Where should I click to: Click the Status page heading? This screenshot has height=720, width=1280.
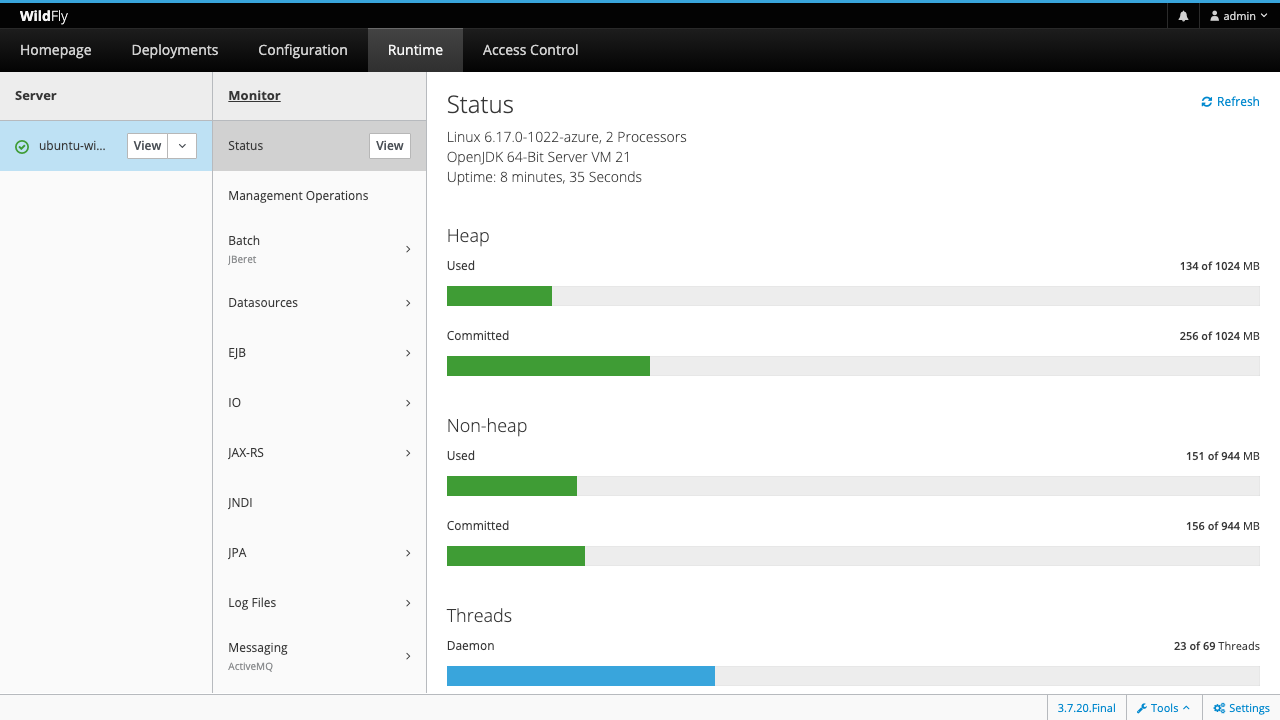[x=480, y=105]
